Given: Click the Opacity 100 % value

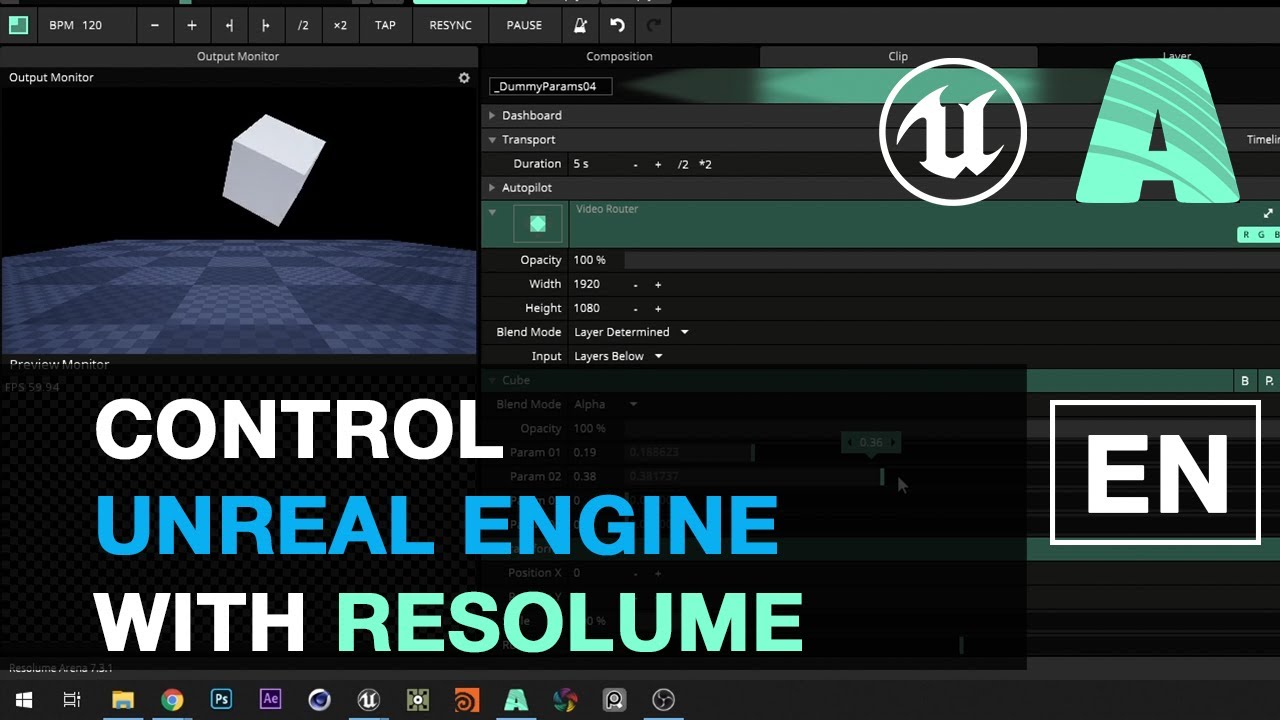Looking at the screenshot, I should pyautogui.click(x=590, y=260).
